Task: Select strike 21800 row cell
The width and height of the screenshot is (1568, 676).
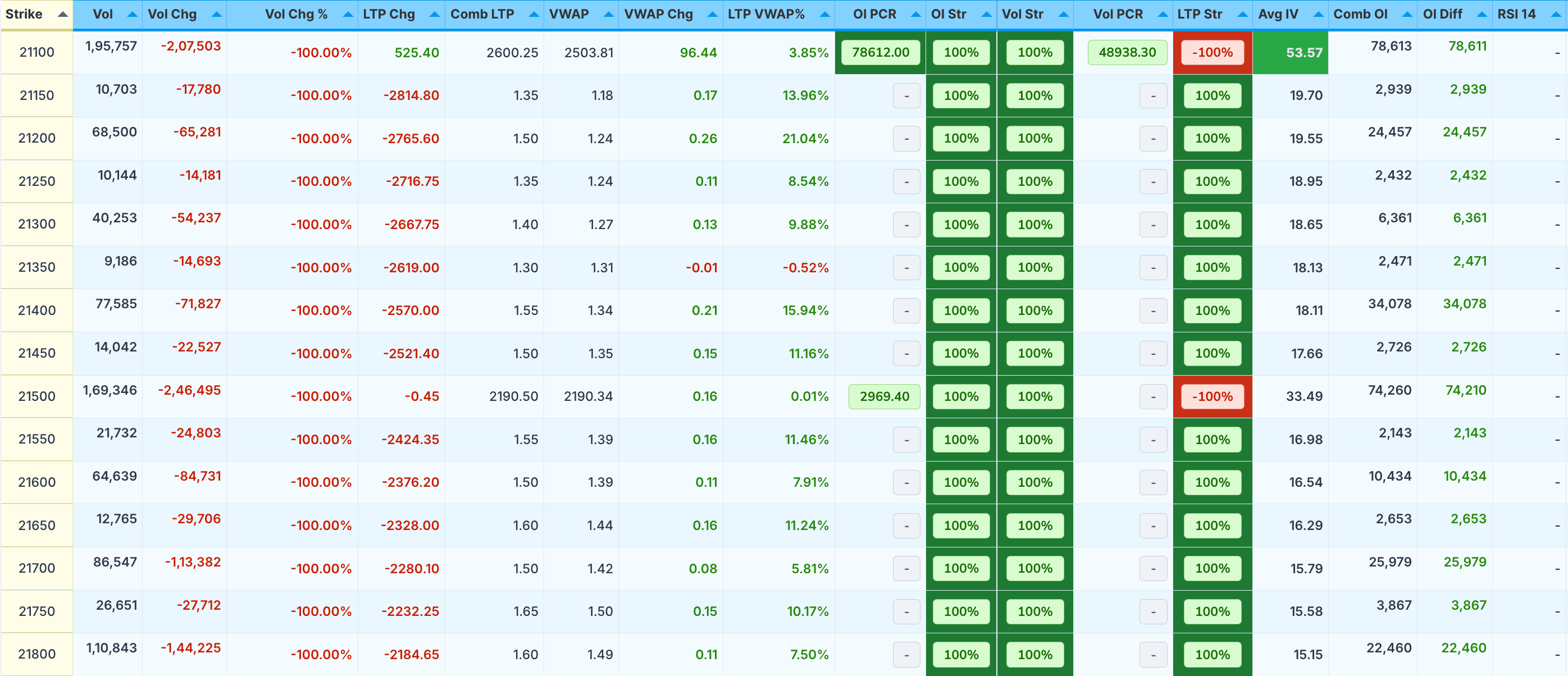Action: (x=37, y=654)
